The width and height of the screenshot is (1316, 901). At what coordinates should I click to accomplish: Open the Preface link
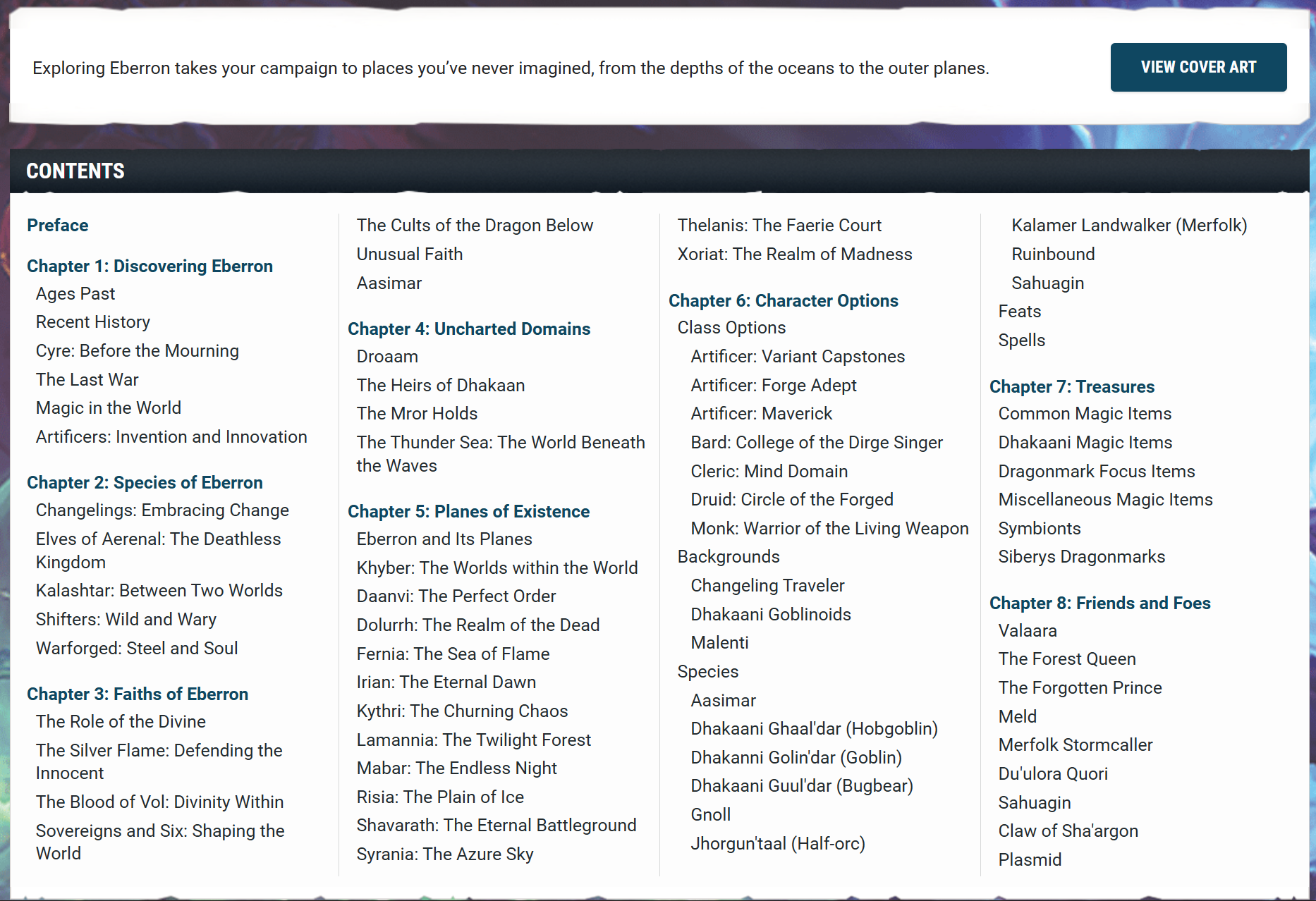[x=58, y=226]
